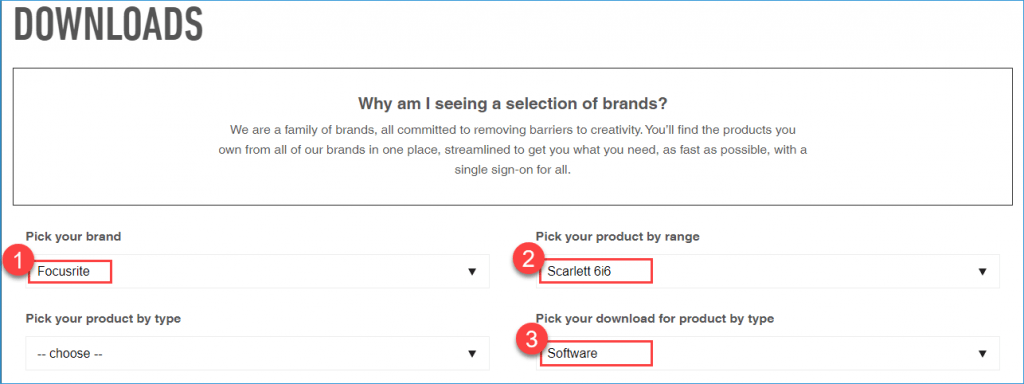Click the -- choose -- placeholder text
The height and width of the screenshot is (384, 1024).
[70, 353]
